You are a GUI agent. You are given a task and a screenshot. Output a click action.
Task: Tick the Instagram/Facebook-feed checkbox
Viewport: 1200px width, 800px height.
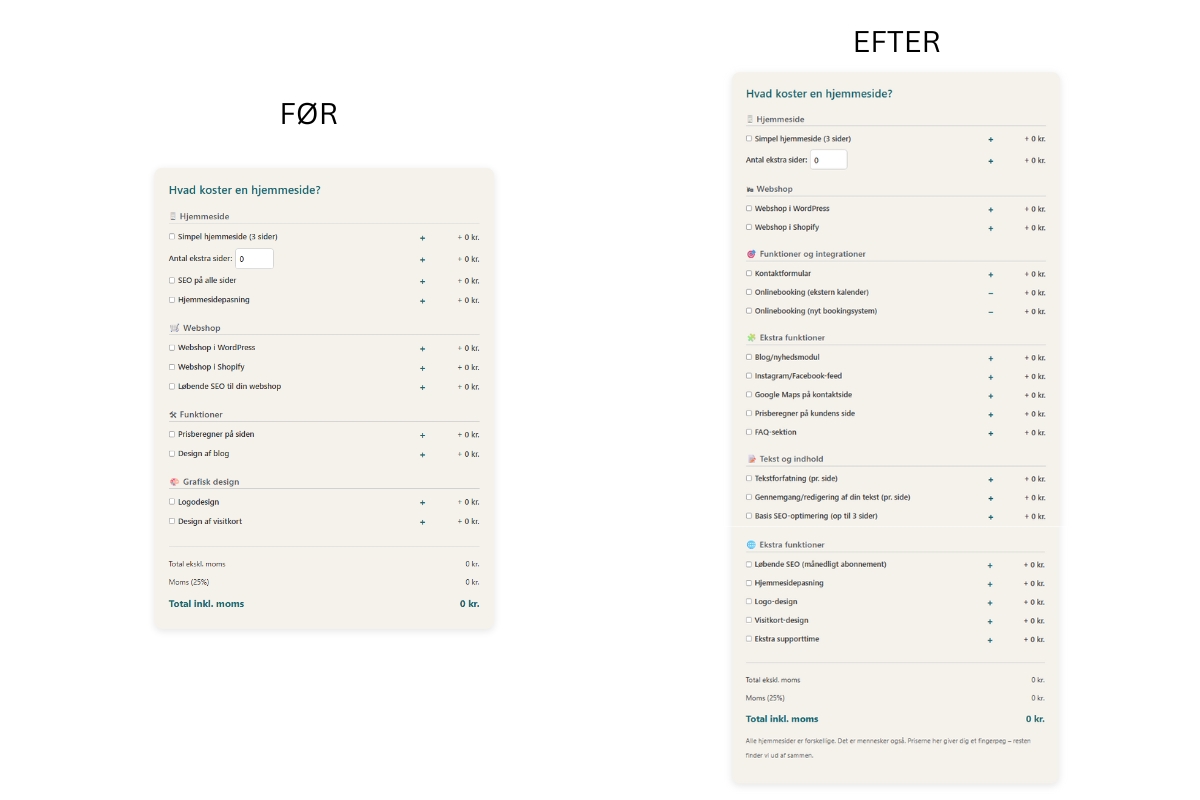click(x=749, y=376)
